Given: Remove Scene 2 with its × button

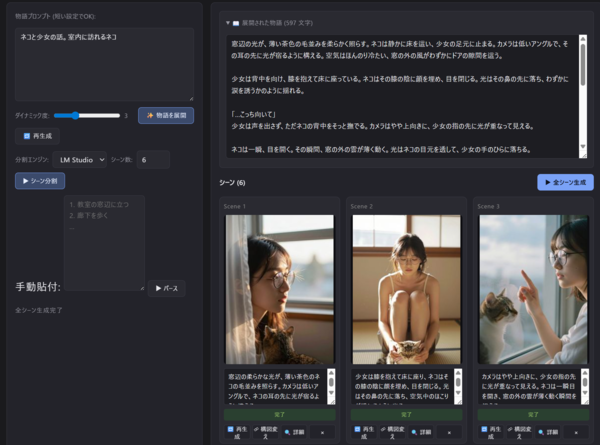Looking at the screenshot, I should tap(449, 432).
